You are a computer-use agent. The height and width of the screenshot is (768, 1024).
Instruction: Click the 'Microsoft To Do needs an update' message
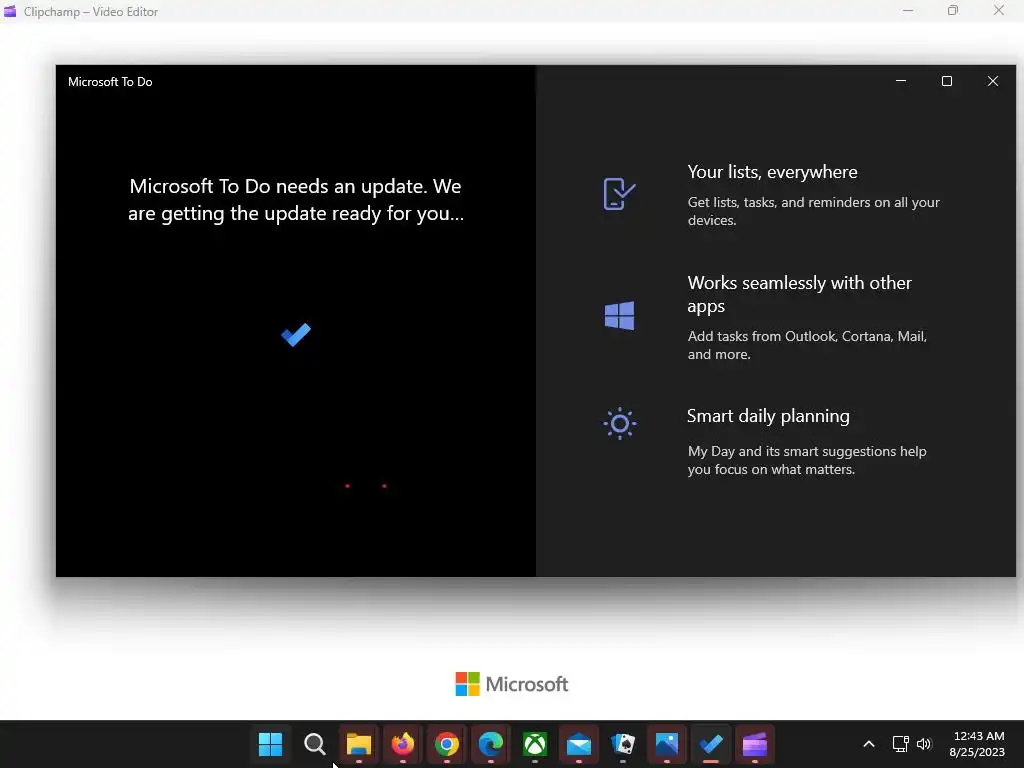296,200
